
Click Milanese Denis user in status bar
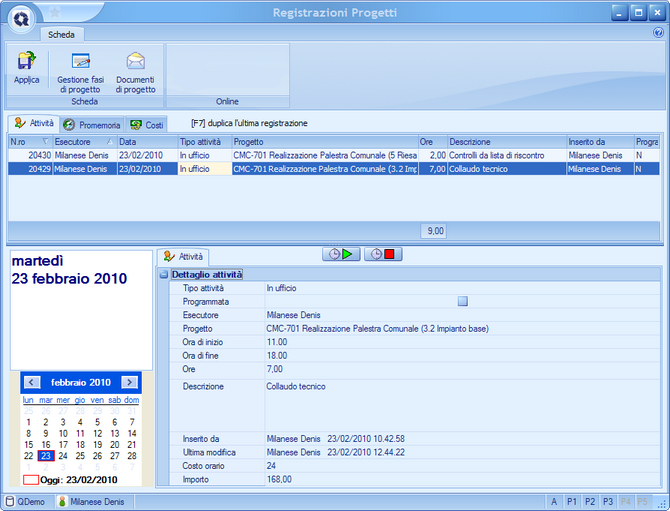[91, 502]
